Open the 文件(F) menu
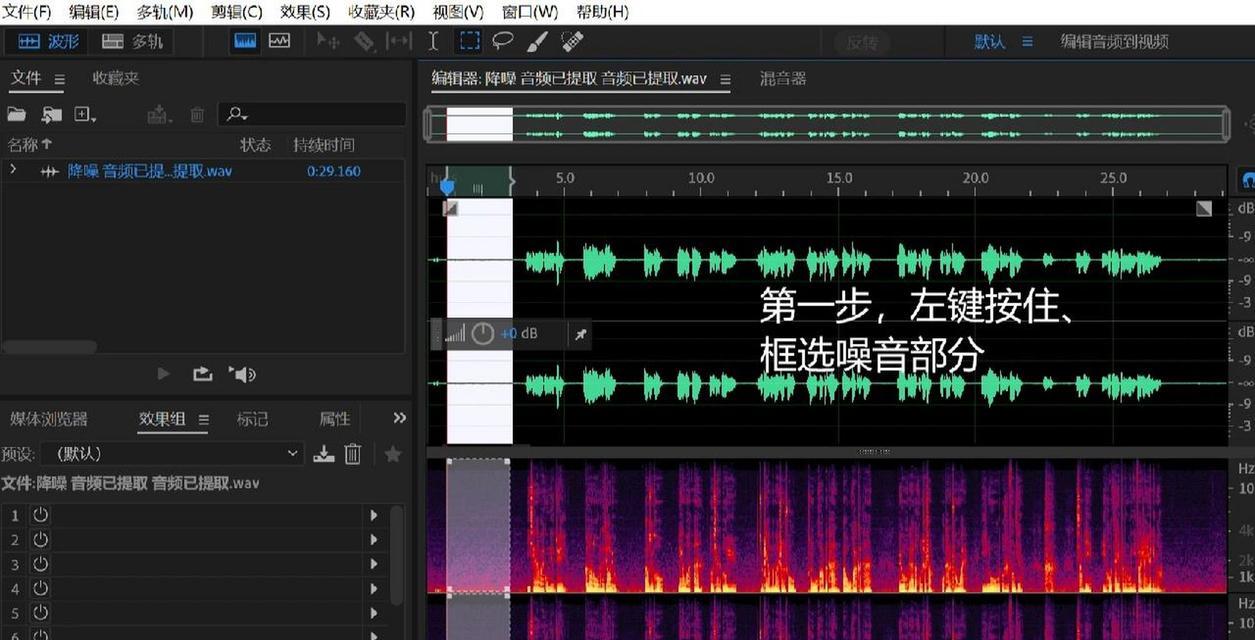Screen dimensions: 1255x640 click(x=27, y=12)
